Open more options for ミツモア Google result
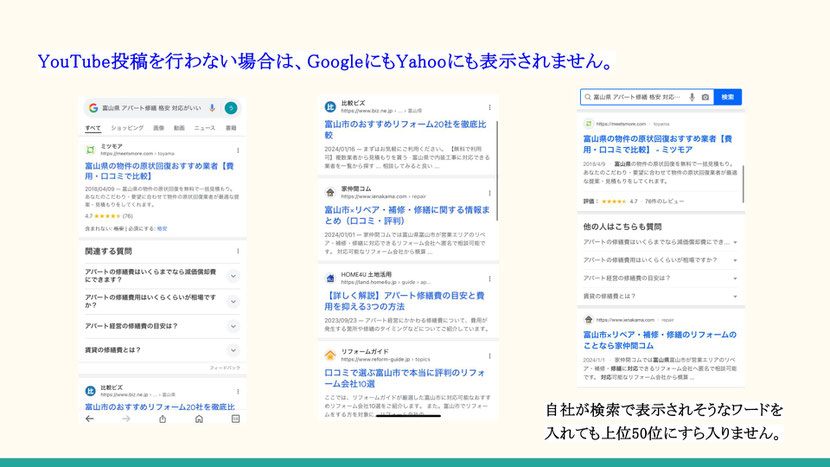This screenshot has width=830, height=467. coord(238,150)
